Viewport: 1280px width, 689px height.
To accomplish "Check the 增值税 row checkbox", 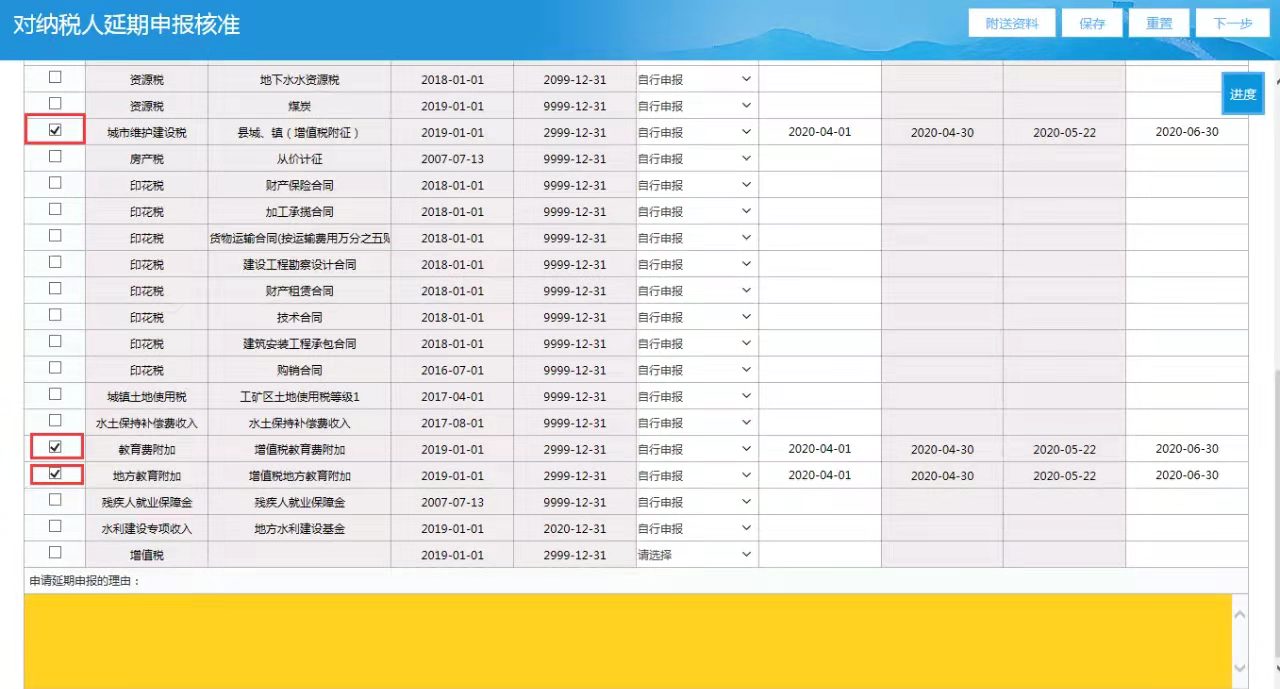I will click(54, 554).
